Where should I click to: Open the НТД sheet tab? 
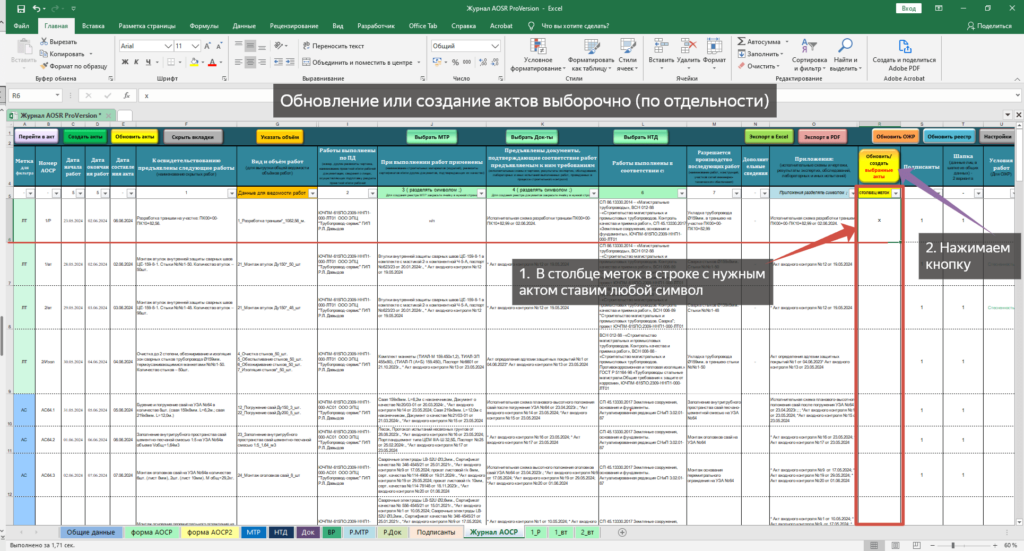(281, 532)
